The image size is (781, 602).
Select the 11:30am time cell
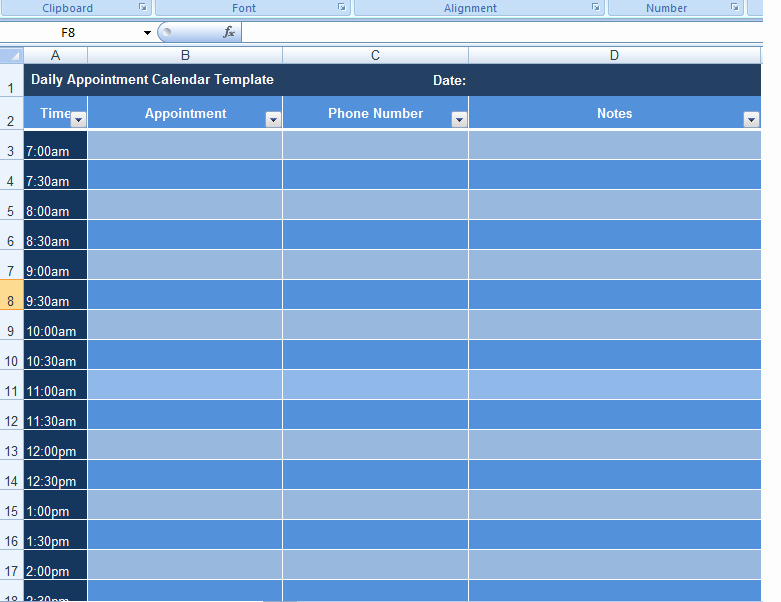pos(56,415)
